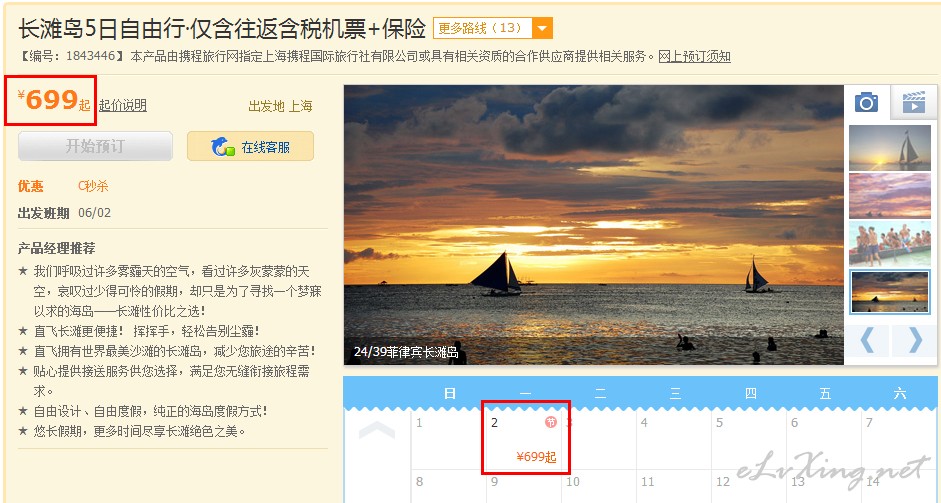Image resolution: width=941 pixels, height=503 pixels.
Task: Select the dark sunset sea thumbnail
Action: pos(890,292)
